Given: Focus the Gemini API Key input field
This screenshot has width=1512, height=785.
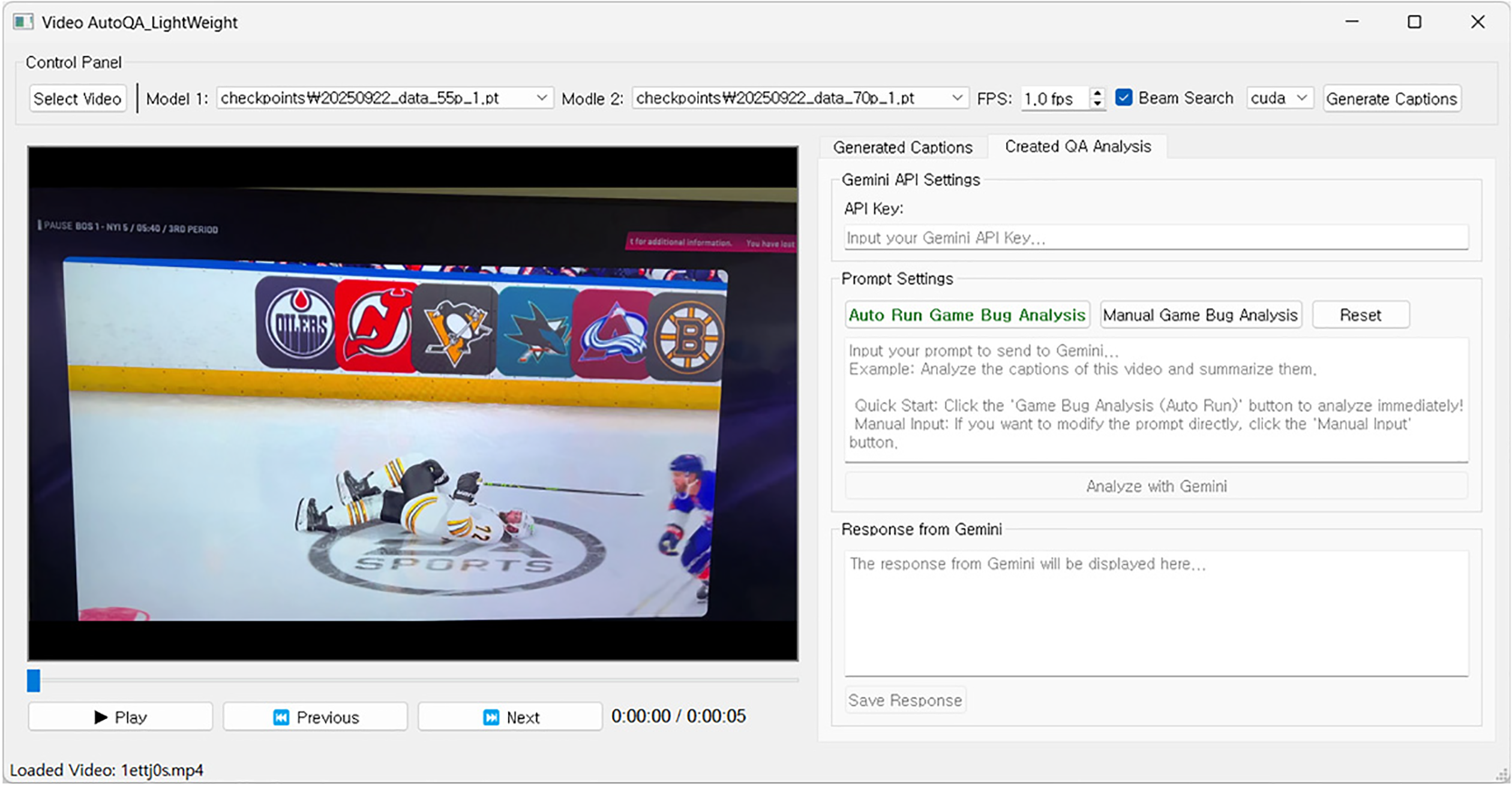Looking at the screenshot, I should (x=1156, y=238).
